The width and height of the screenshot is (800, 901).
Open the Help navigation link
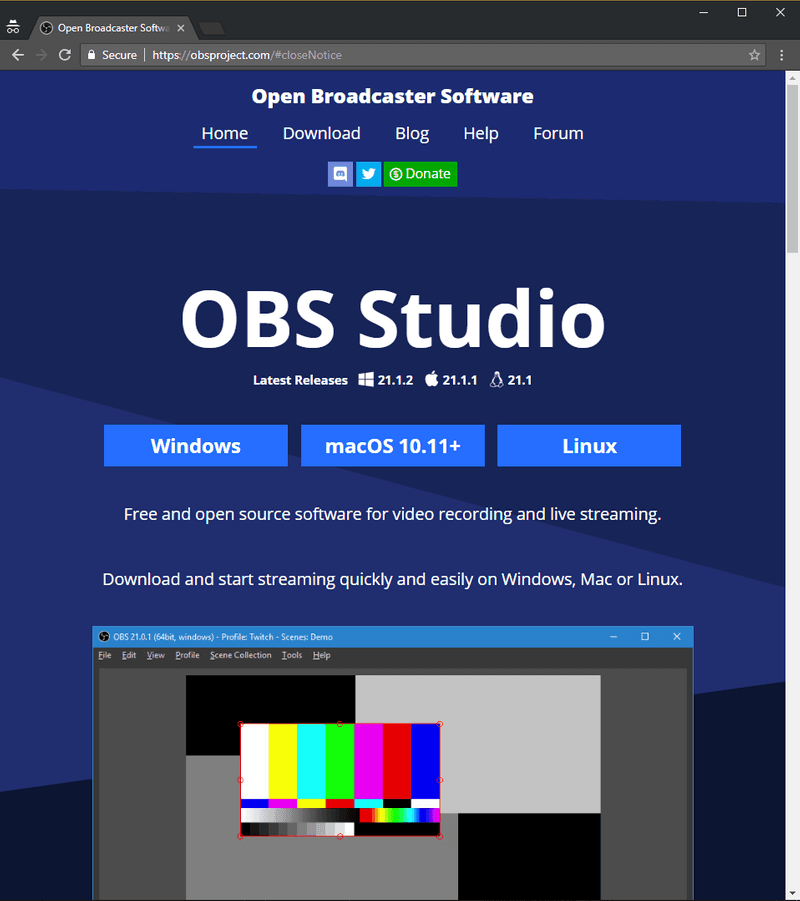click(x=481, y=134)
